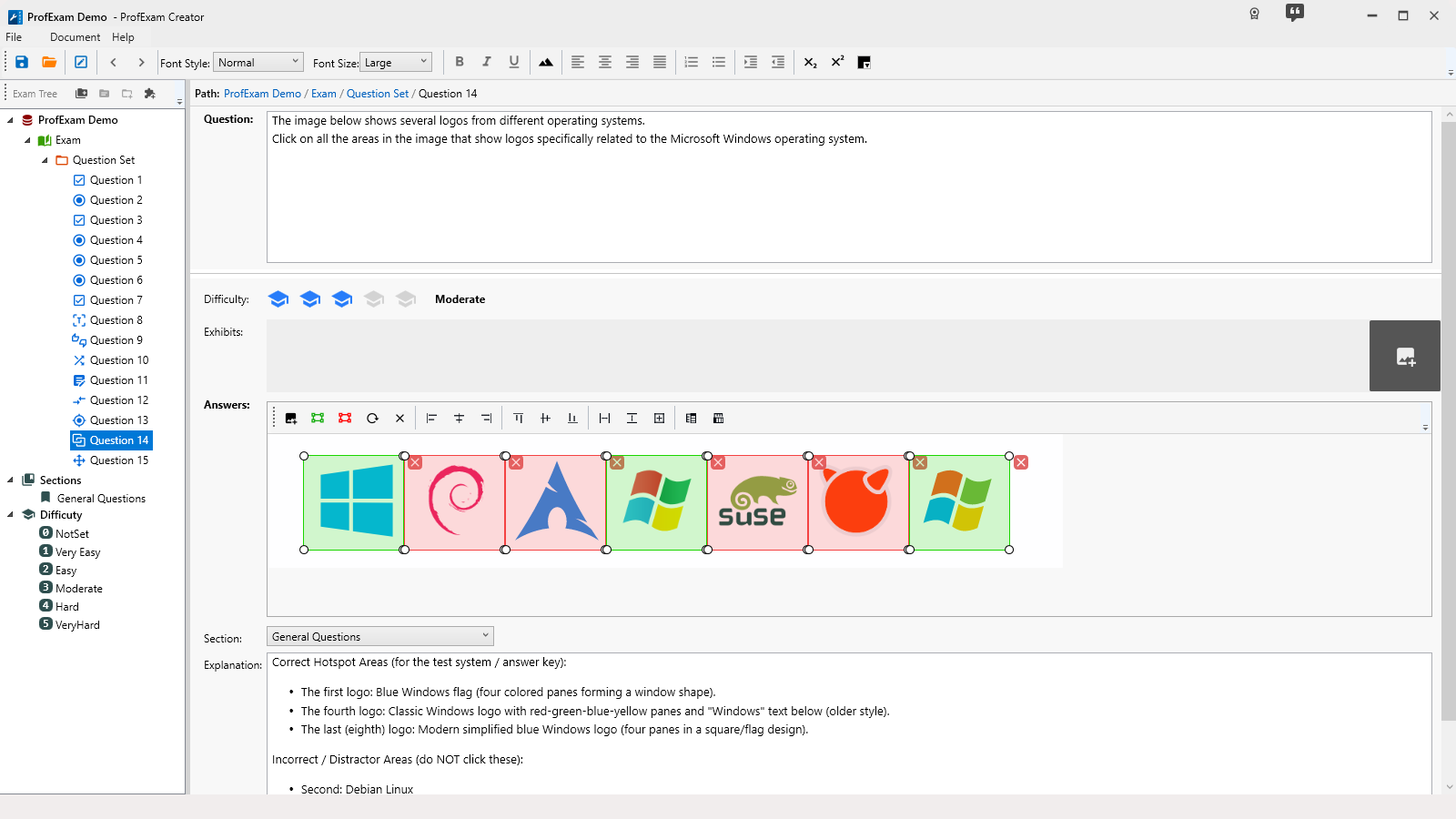The image size is (1456, 819).
Task: Add a correct (green) hotspot area
Action: (x=318, y=419)
